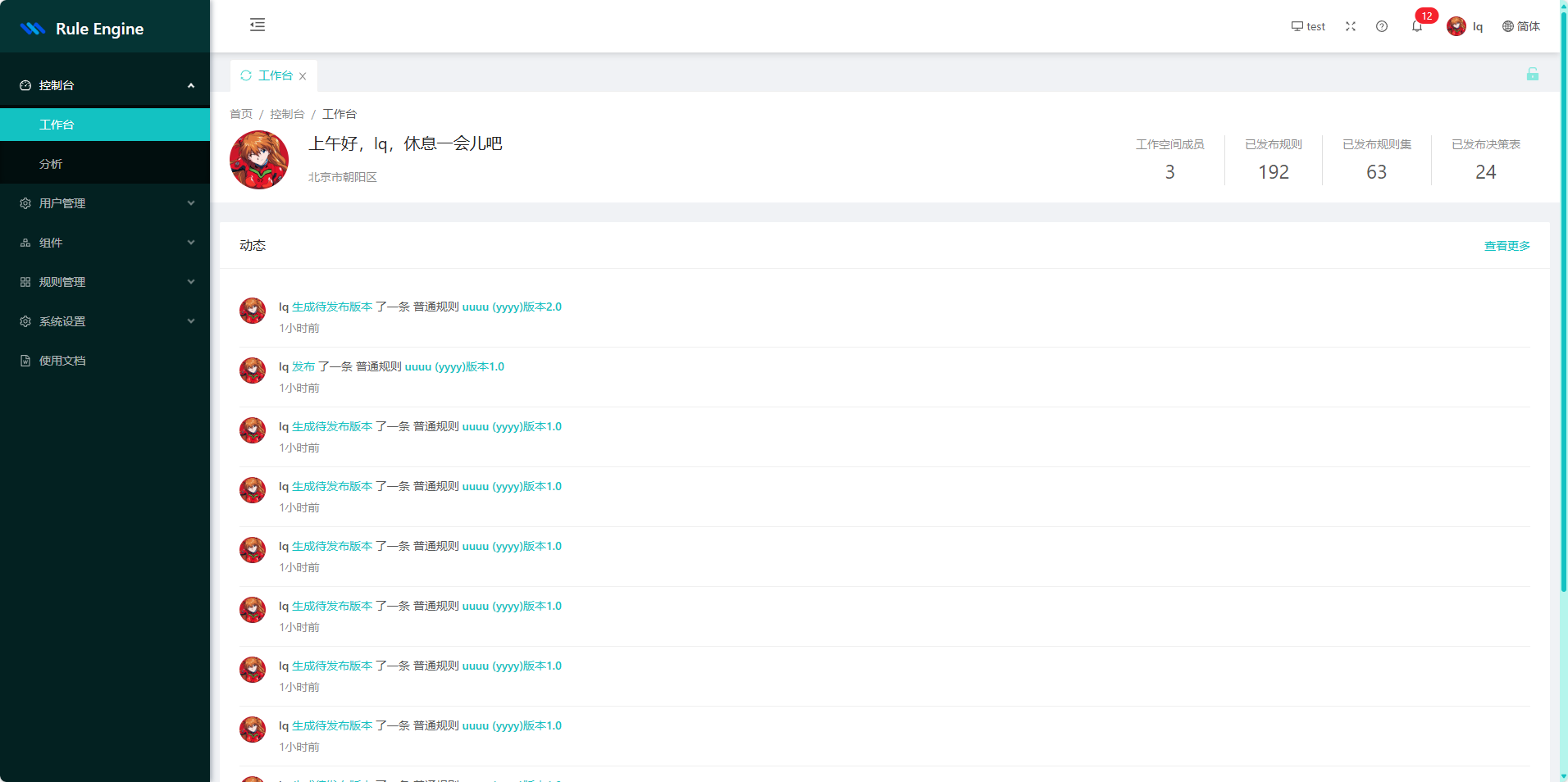Select 分析 in the sidebar
The width and height of the screenshot is (1568, 782).
pyautogui.click(x=51, y=164)
